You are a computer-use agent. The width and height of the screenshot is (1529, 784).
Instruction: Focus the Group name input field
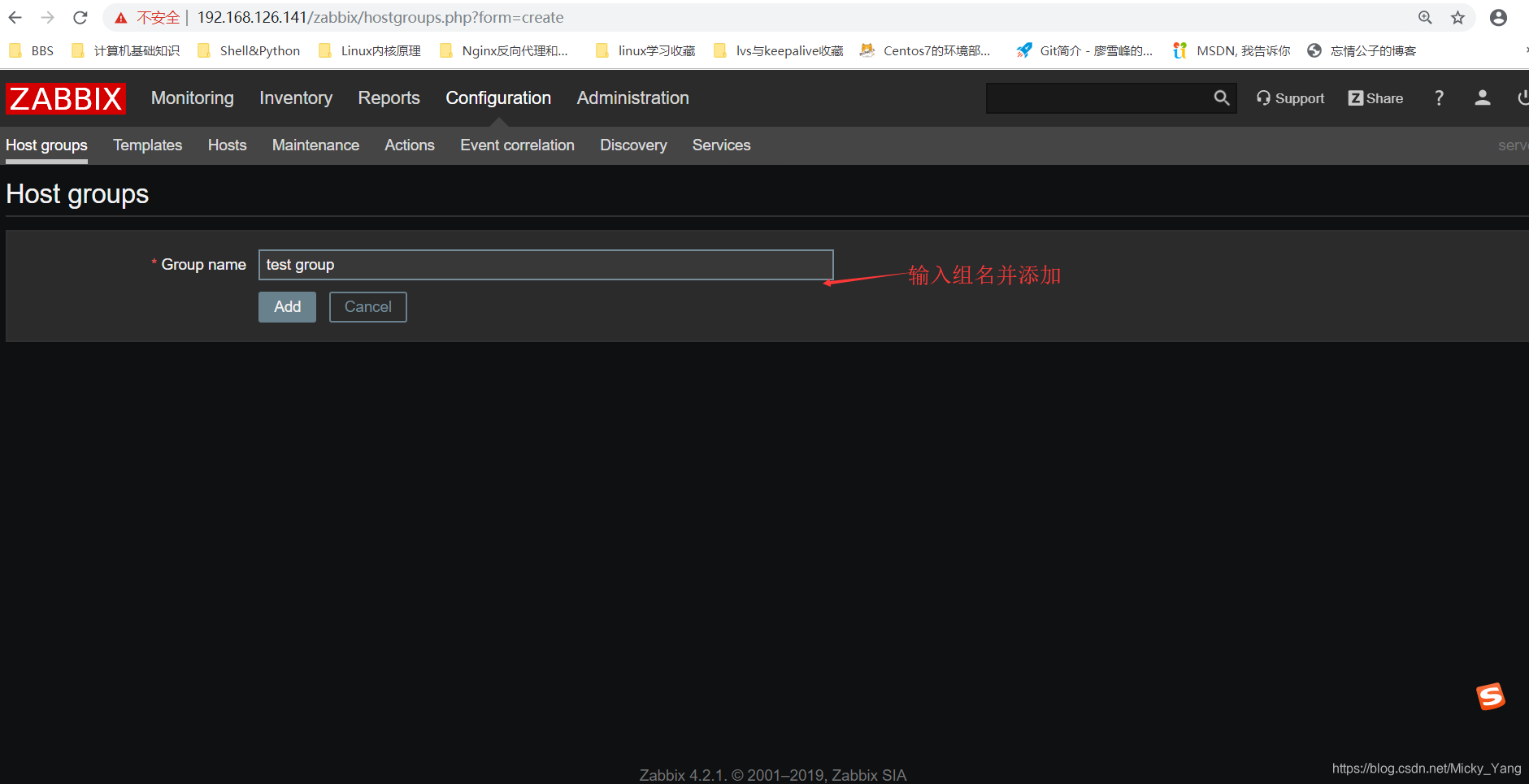pyautogui.click(x=545, y=265)
